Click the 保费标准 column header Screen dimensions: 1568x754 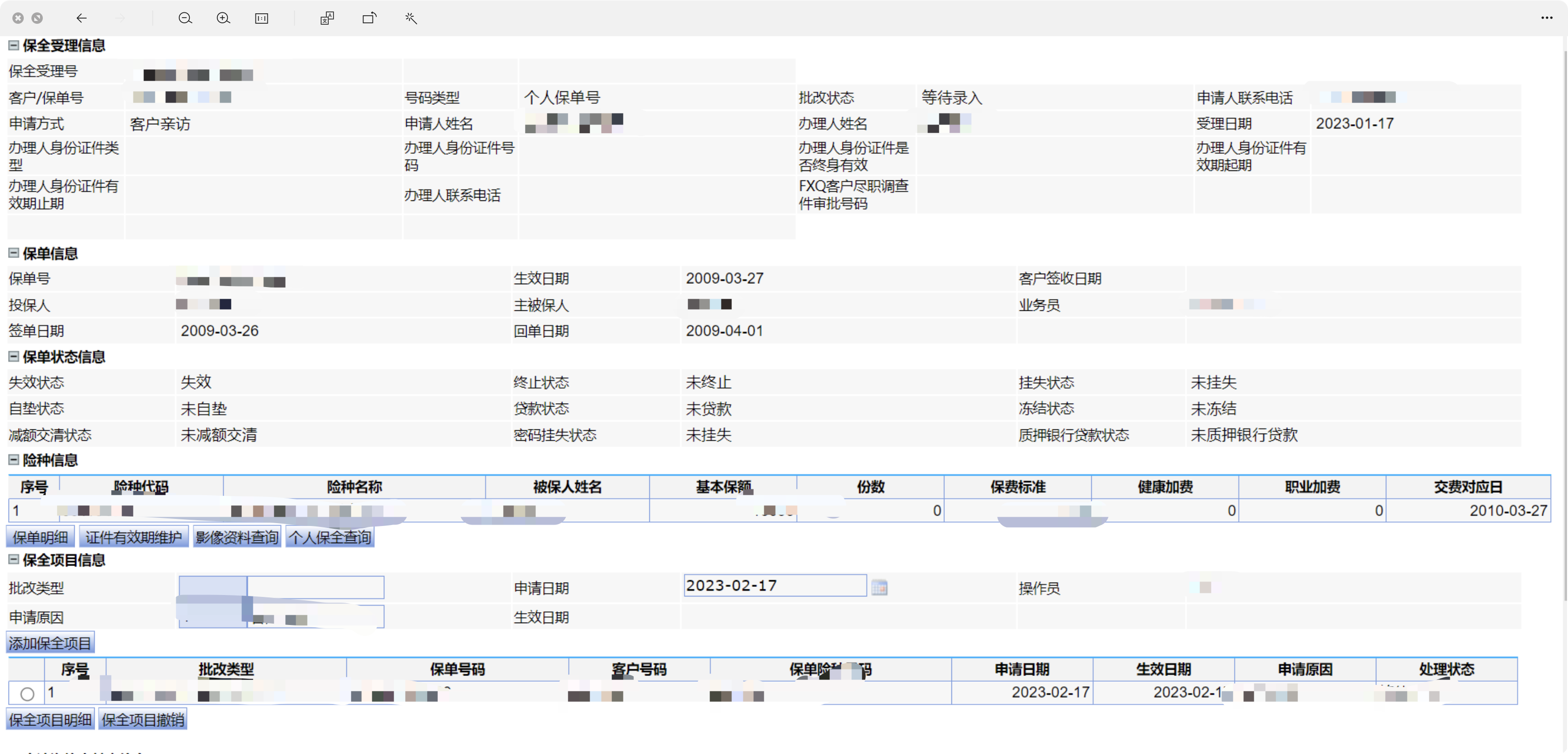point(1018,486)
